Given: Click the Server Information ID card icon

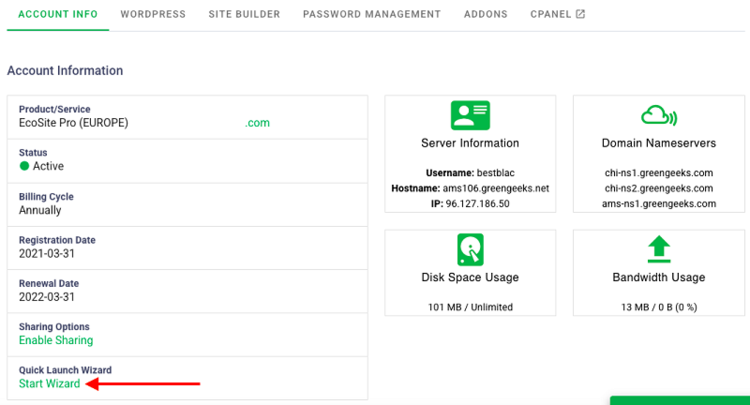Looking at the screenshot, I should pyautogui.click(x=470, y=115).
